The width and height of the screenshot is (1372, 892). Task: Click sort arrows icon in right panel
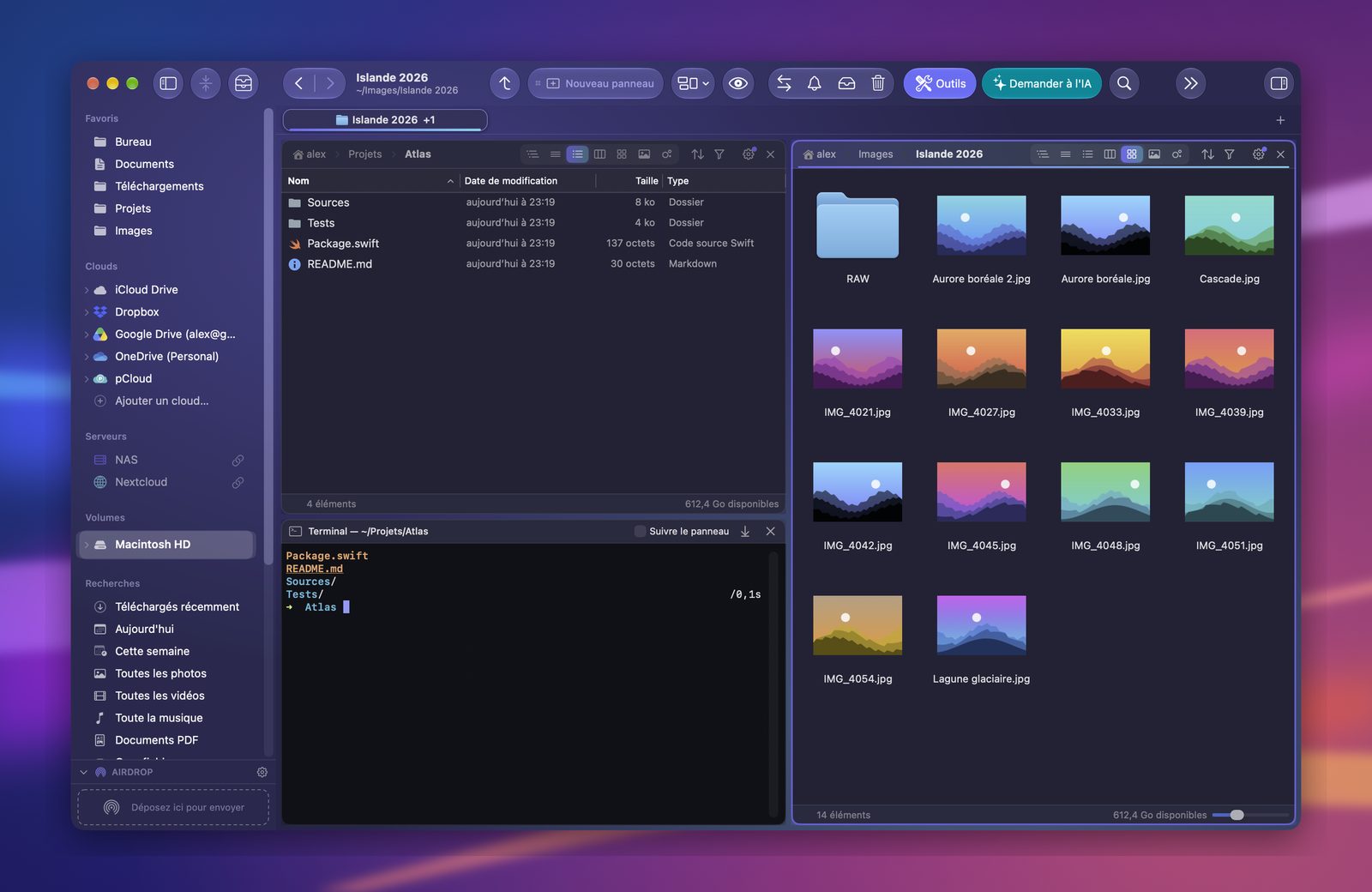click(1207, 154)
